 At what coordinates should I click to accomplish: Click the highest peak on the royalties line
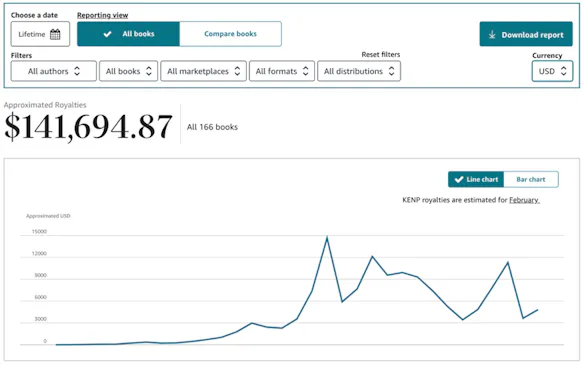pos(327,237)
